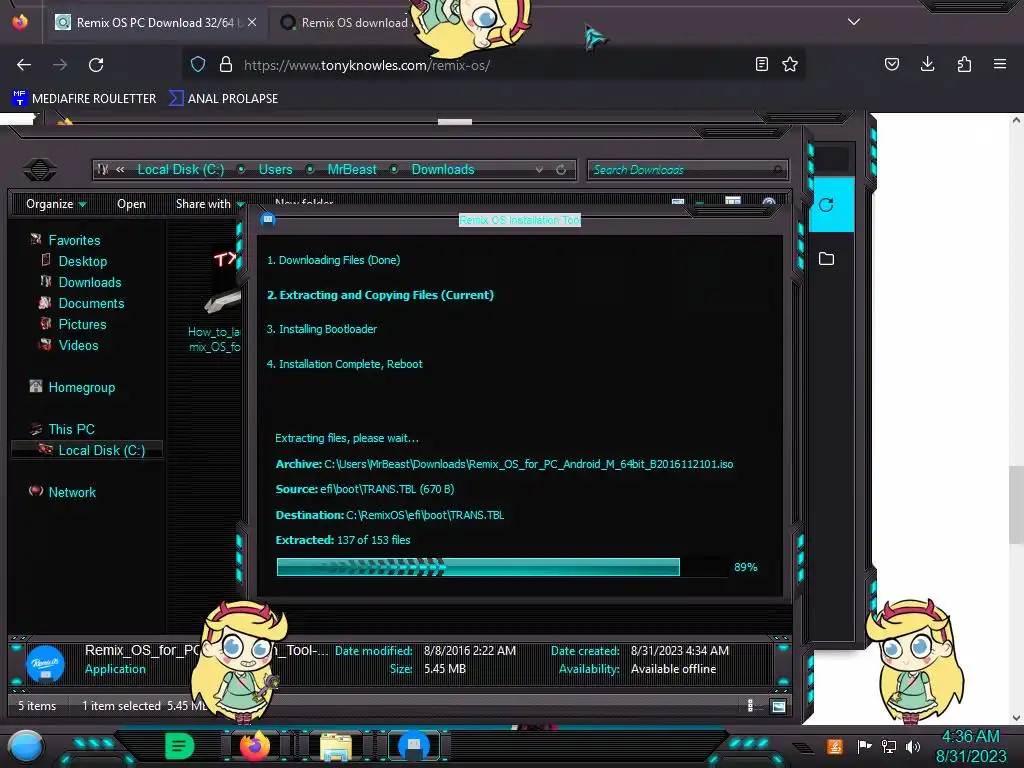
Task: Click the Explorer back/forward navigation emblem
Action: (40, 170)
